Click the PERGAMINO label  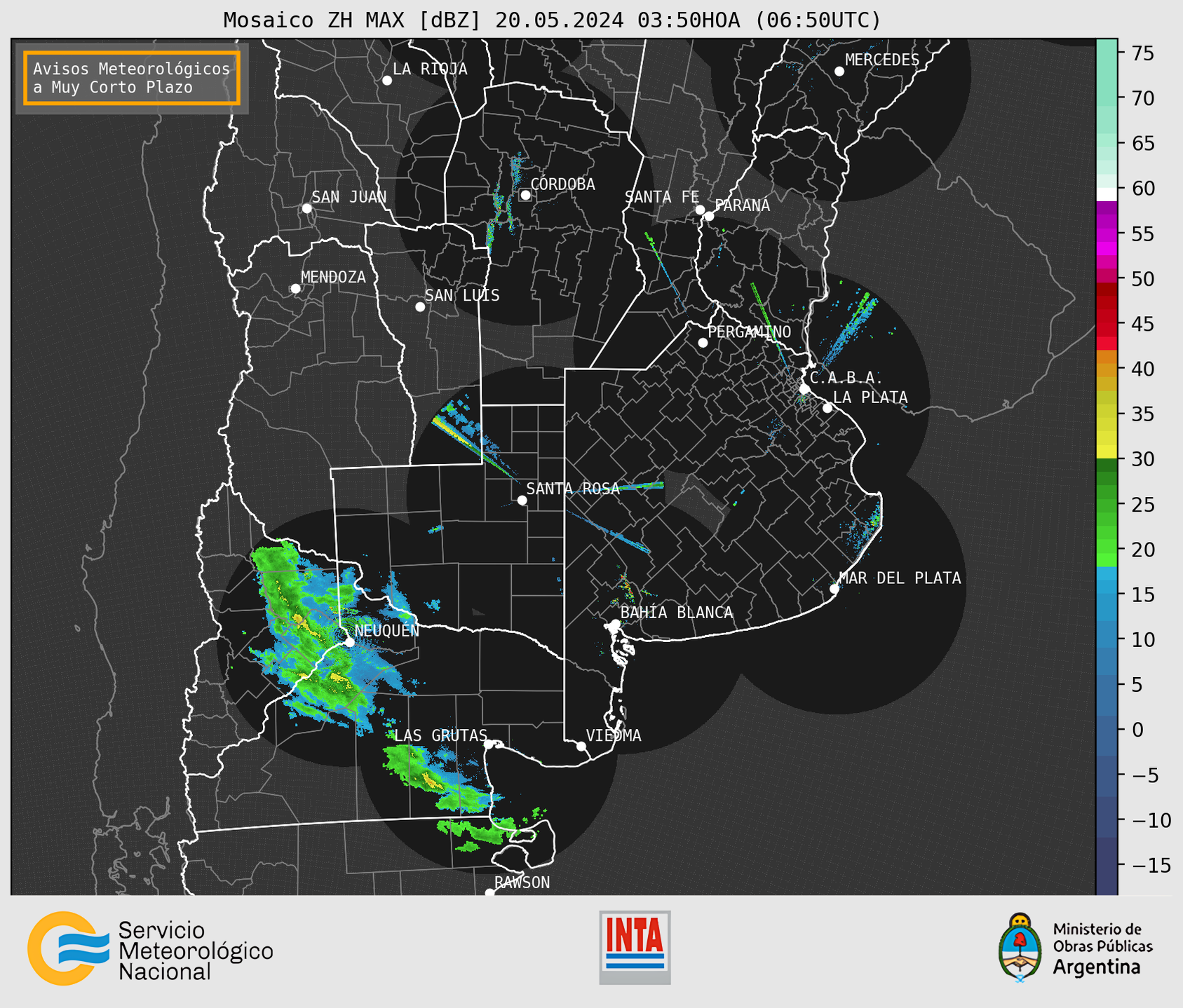pos(750,332)
